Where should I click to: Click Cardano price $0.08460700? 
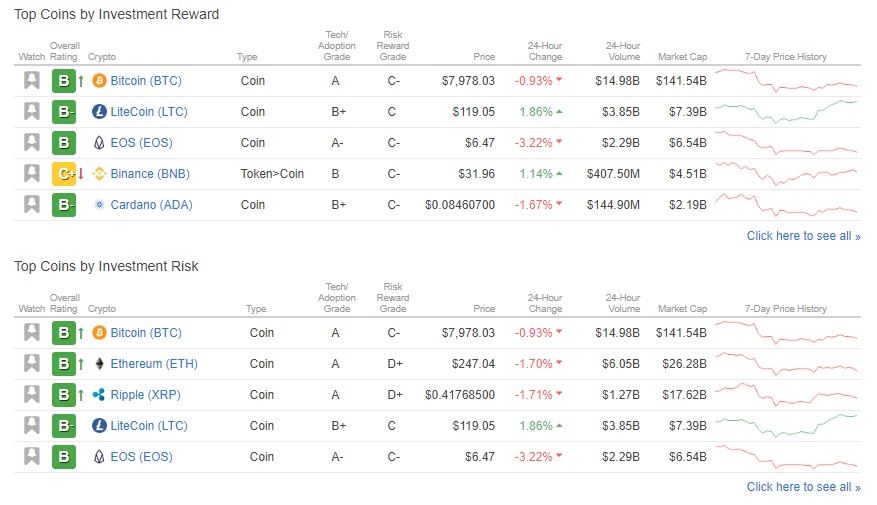pos(460,205)
